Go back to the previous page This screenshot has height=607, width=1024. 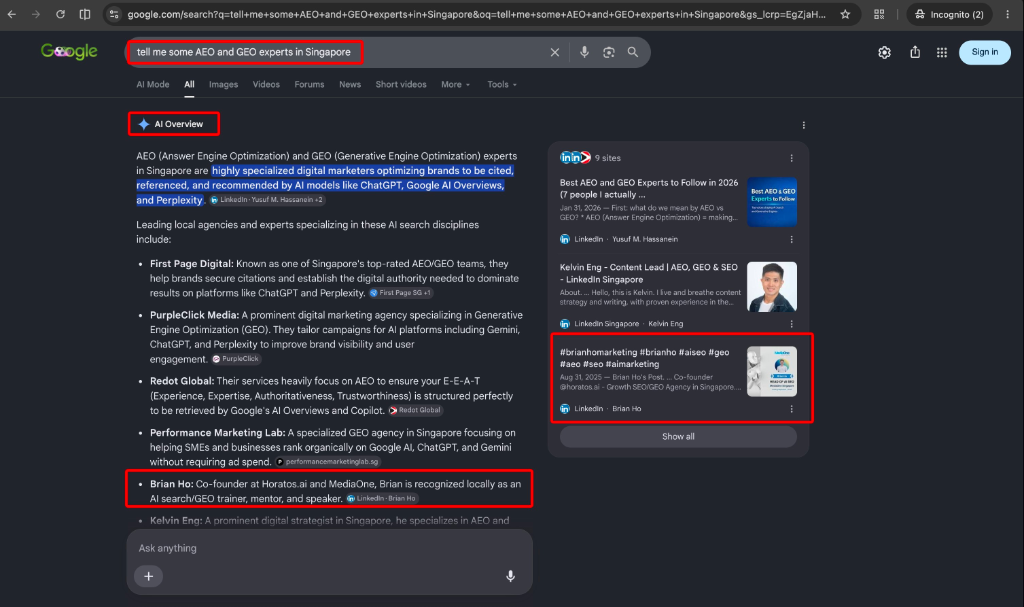click(12, 14)
